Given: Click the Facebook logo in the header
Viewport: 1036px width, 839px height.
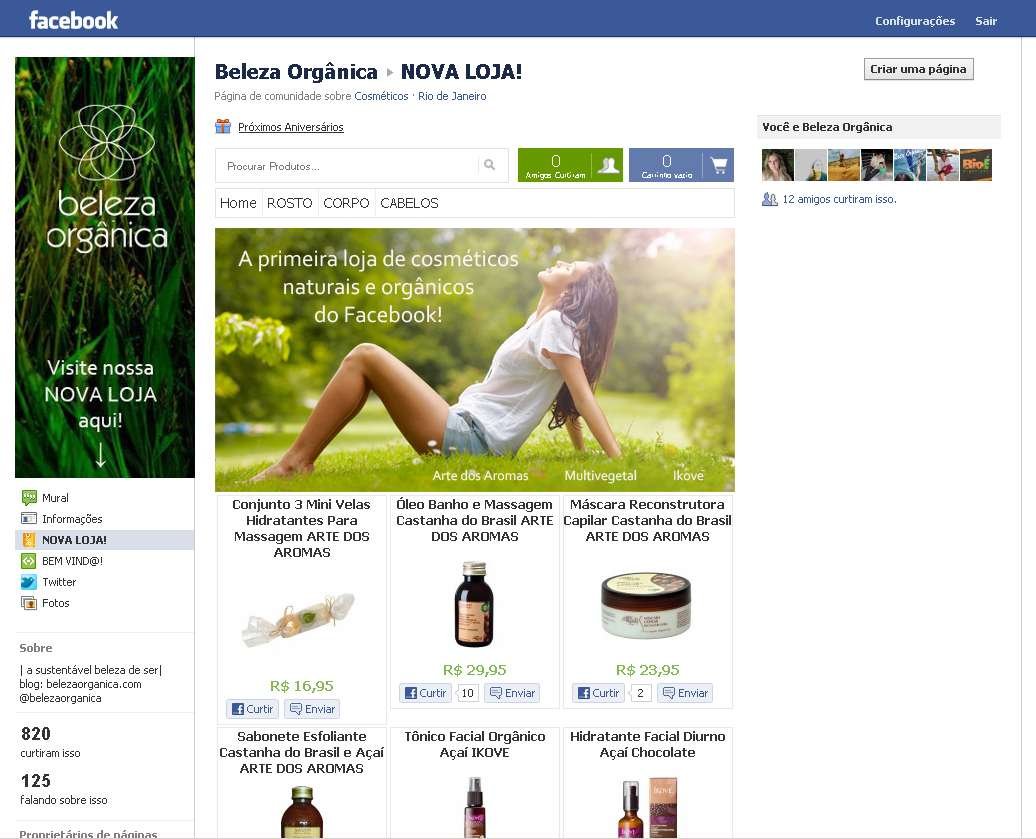Looking at the screenshot, I should point(73,20).
